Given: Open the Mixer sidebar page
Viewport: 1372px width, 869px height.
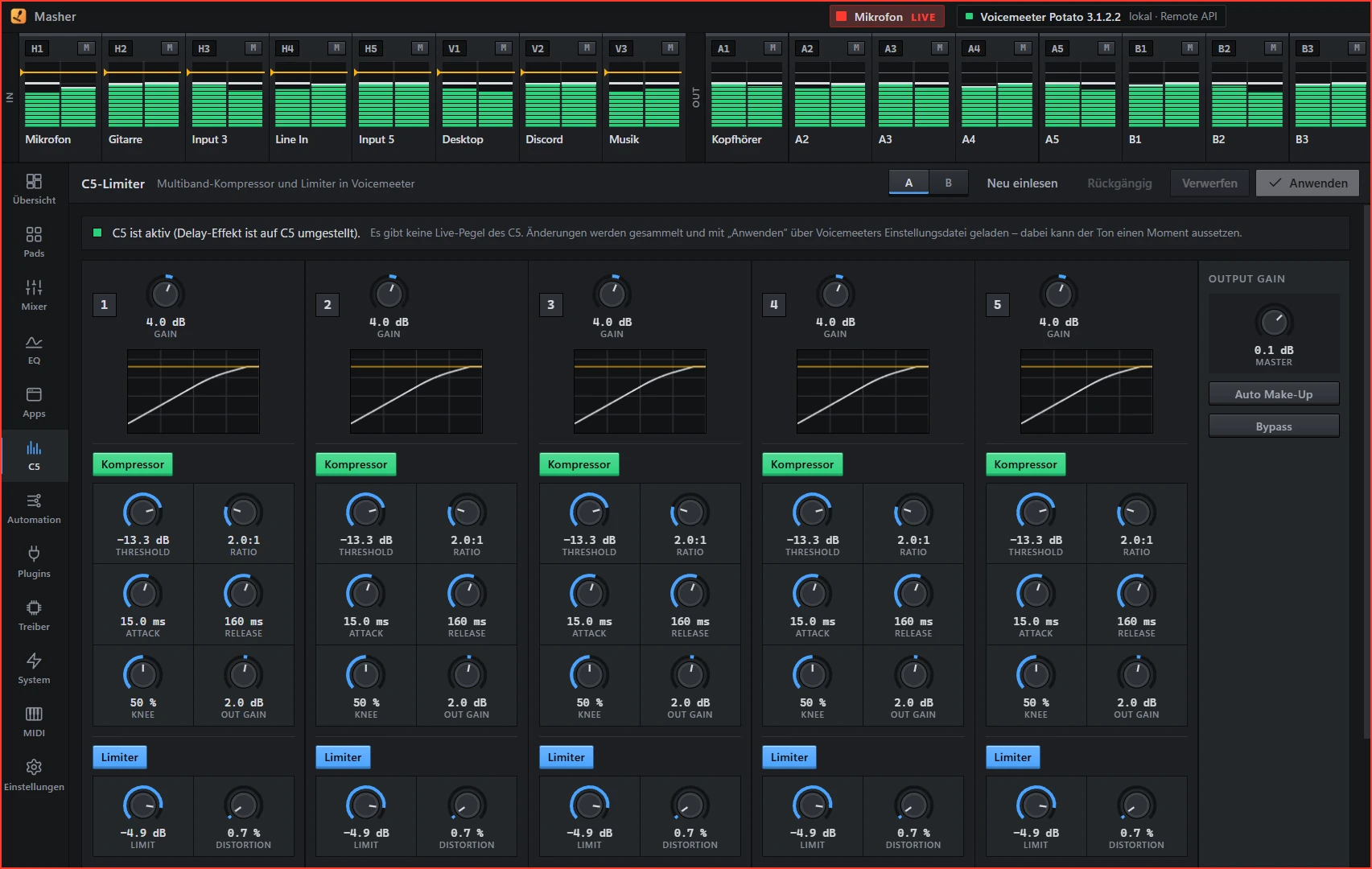Looking at the screenshot, I should coord(34,295).
